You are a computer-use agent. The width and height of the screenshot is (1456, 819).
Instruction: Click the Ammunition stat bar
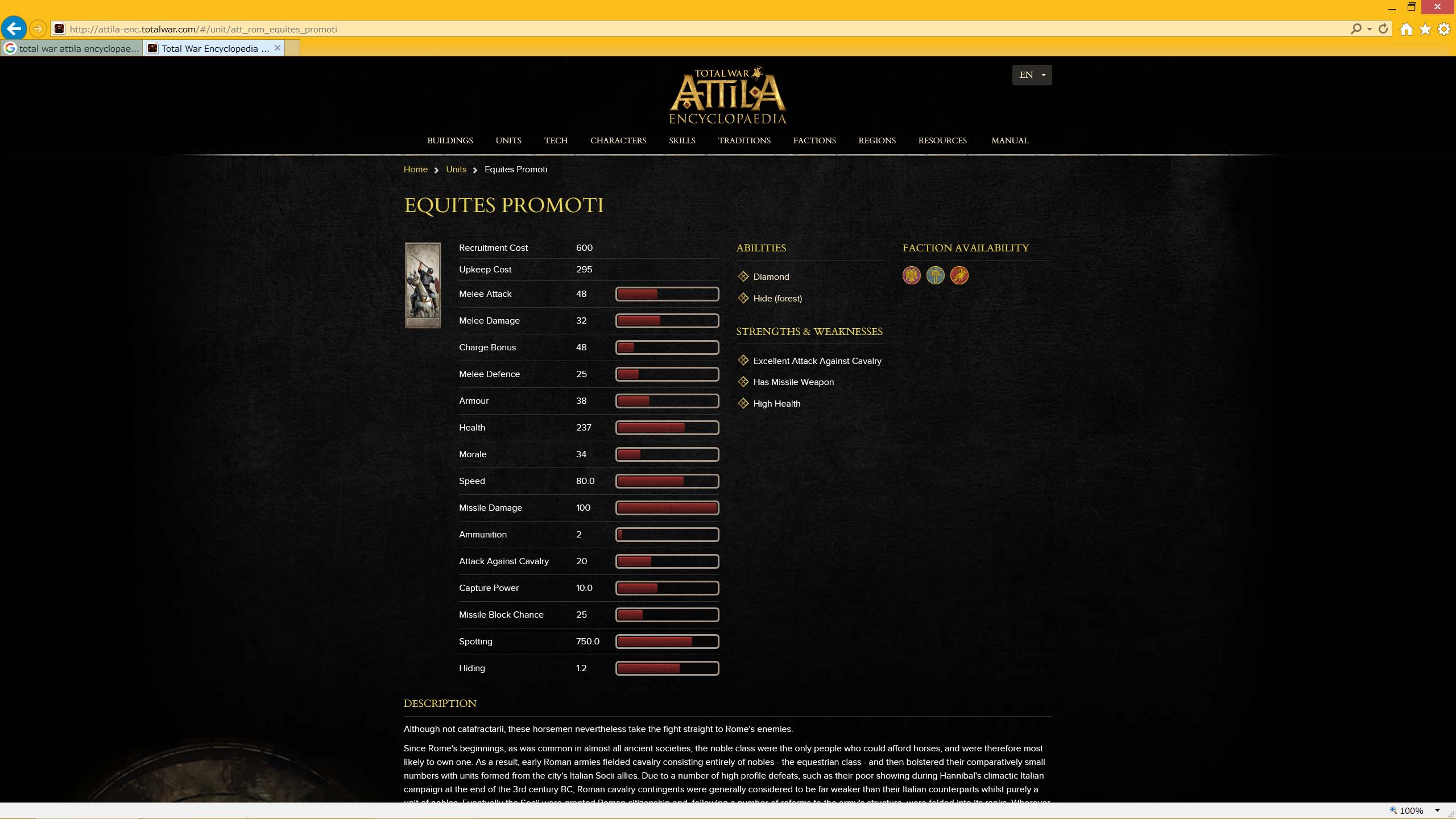point(667,535)
